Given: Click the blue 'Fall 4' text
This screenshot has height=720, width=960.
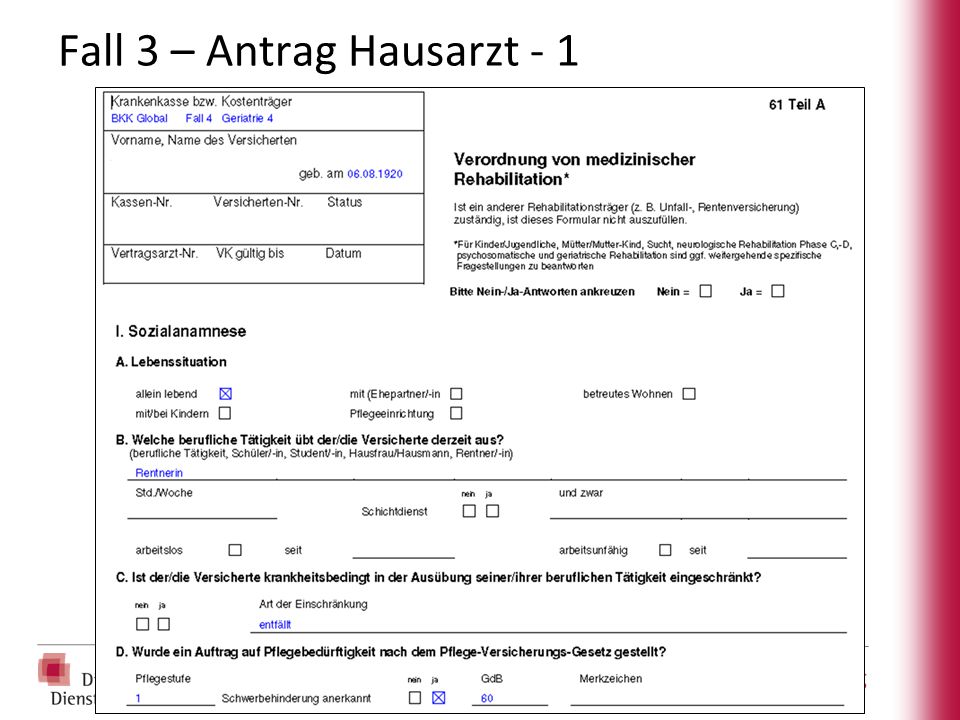Looking at the screenshot, I should tap(198, 119).
